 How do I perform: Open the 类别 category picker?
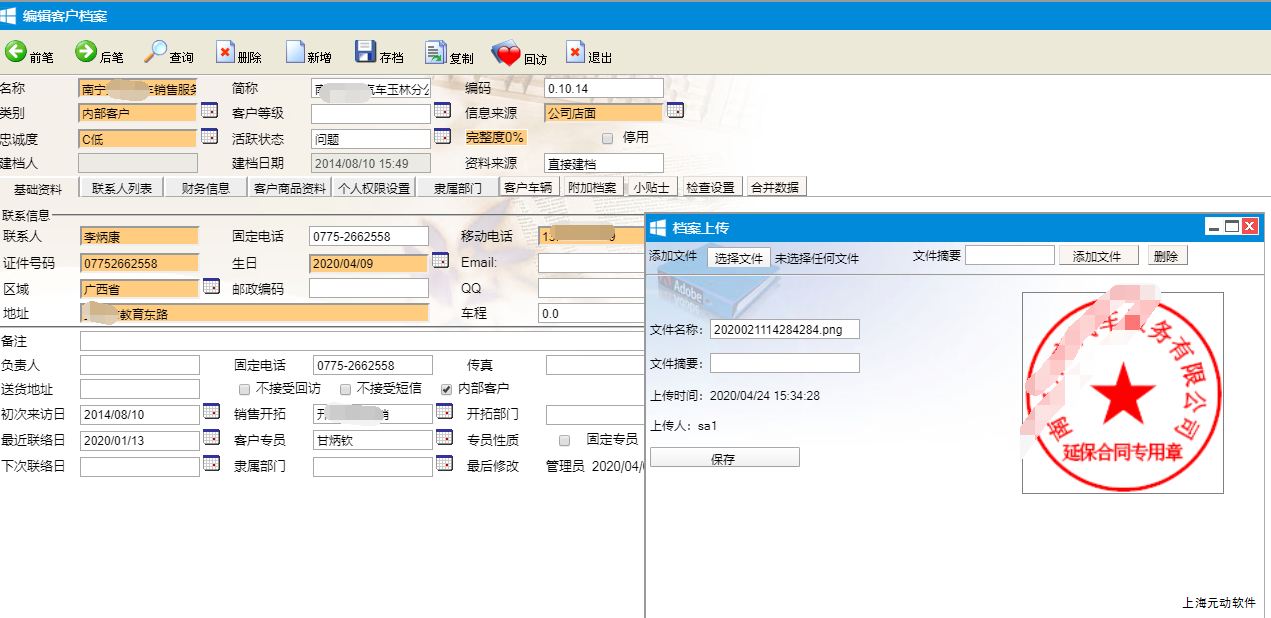point(209,110)
